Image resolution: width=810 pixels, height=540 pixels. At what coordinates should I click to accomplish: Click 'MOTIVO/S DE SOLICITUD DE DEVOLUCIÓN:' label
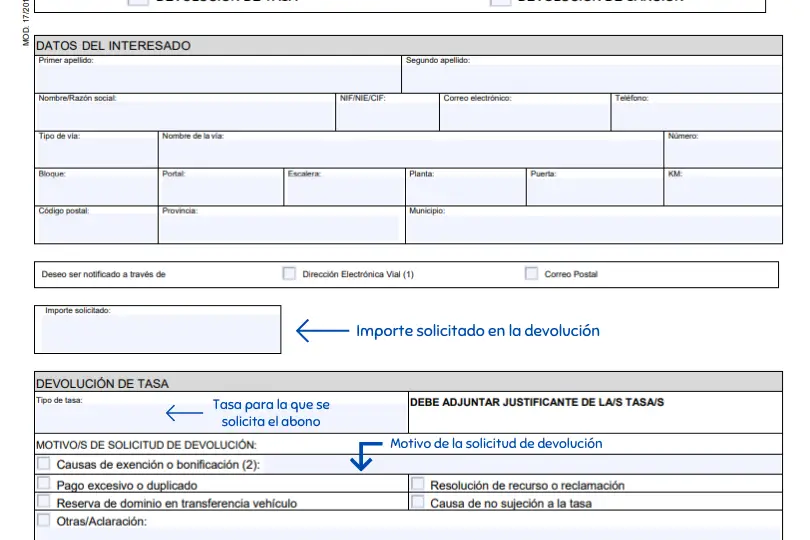coord(146,445)
